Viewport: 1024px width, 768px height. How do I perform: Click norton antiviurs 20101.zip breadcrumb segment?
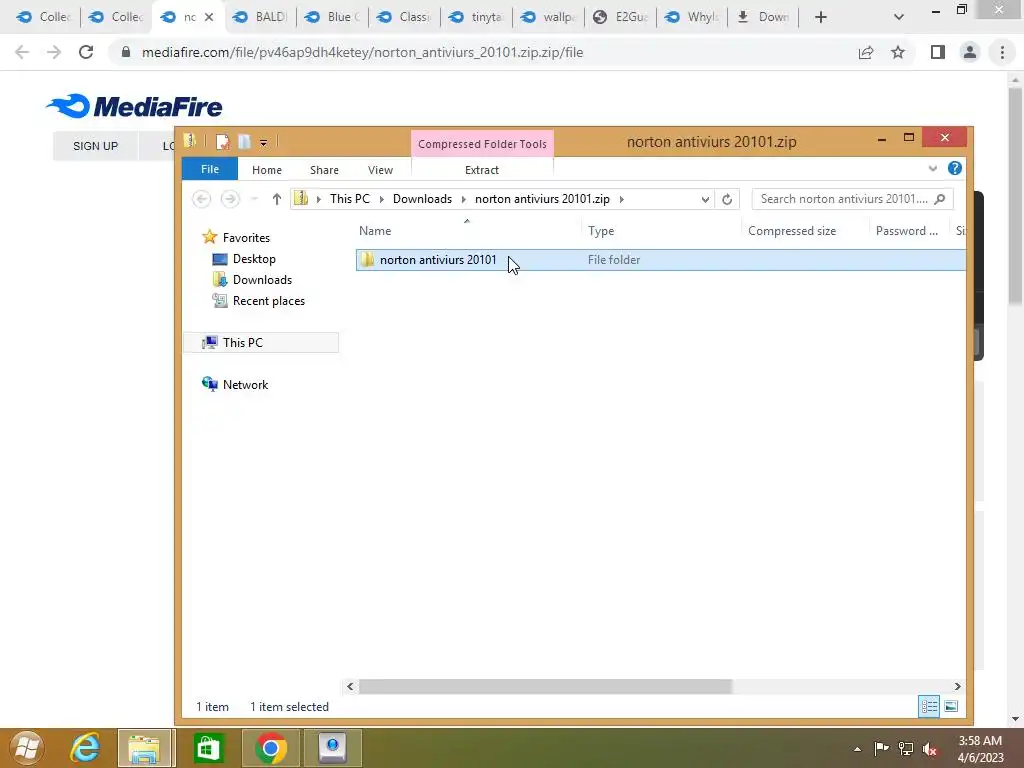(x=542, y=199)
